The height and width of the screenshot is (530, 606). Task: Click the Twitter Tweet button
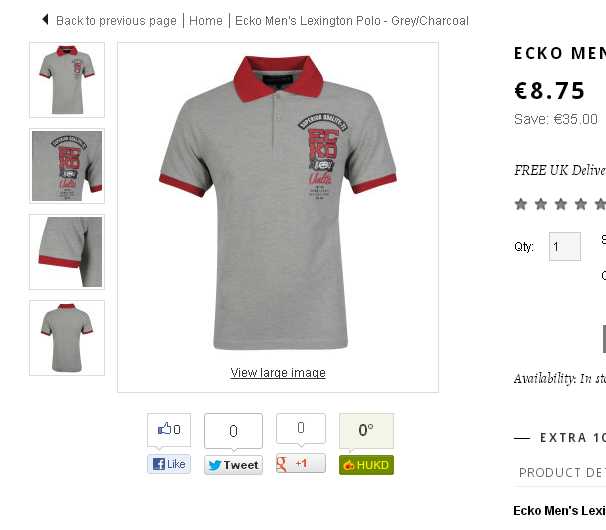tap(233, 465)
